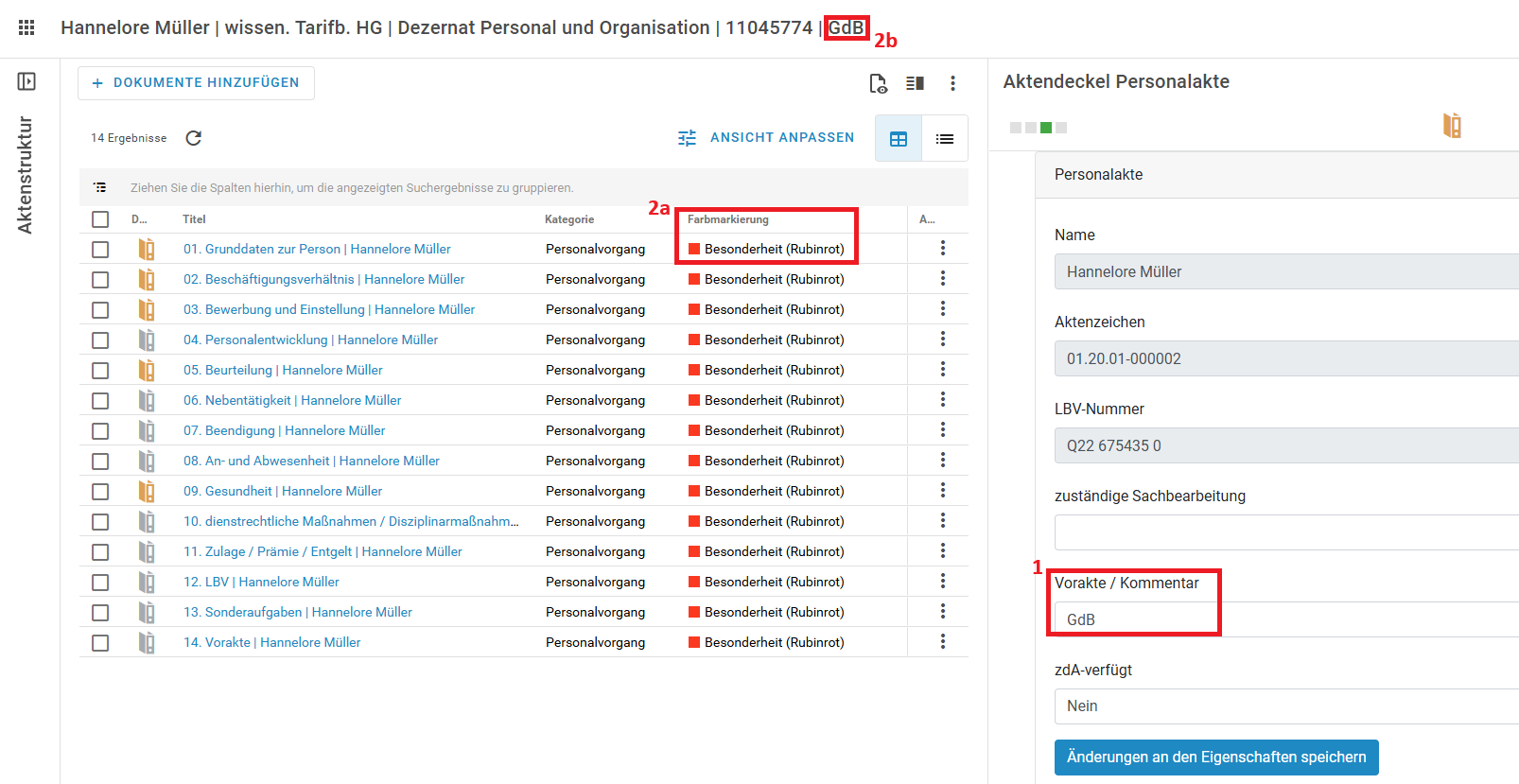Image resolution: width=1519 pixels, height=784 pixels.
Task: Click the document preview icon in toolbar
Action: (x=878, y=83)
